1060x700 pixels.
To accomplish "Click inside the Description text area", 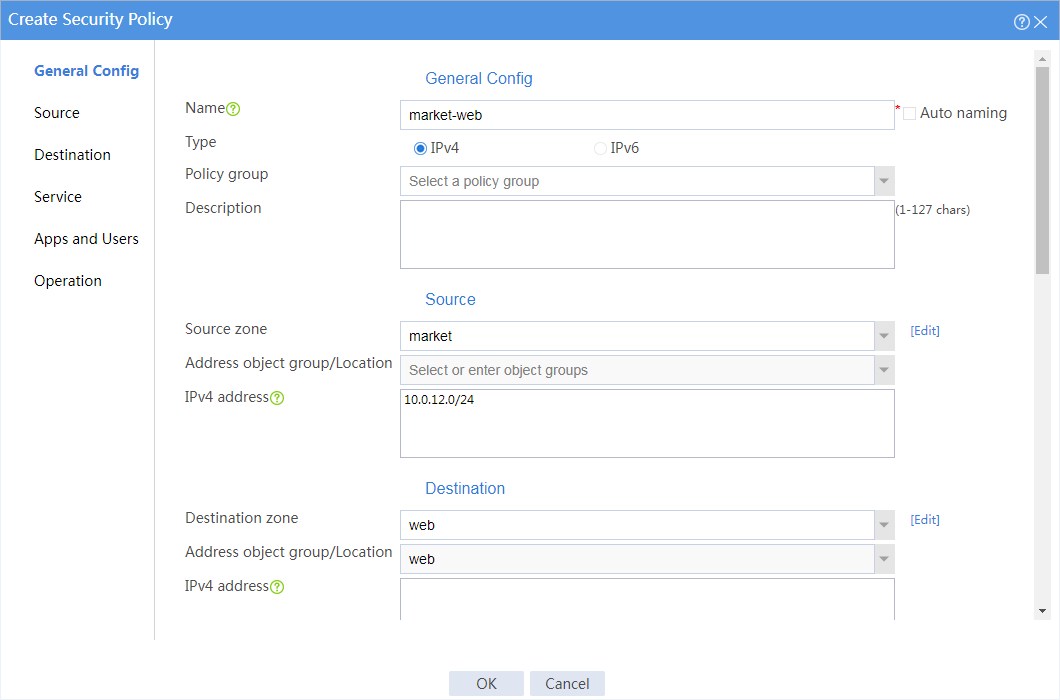I will click(647, 234).
